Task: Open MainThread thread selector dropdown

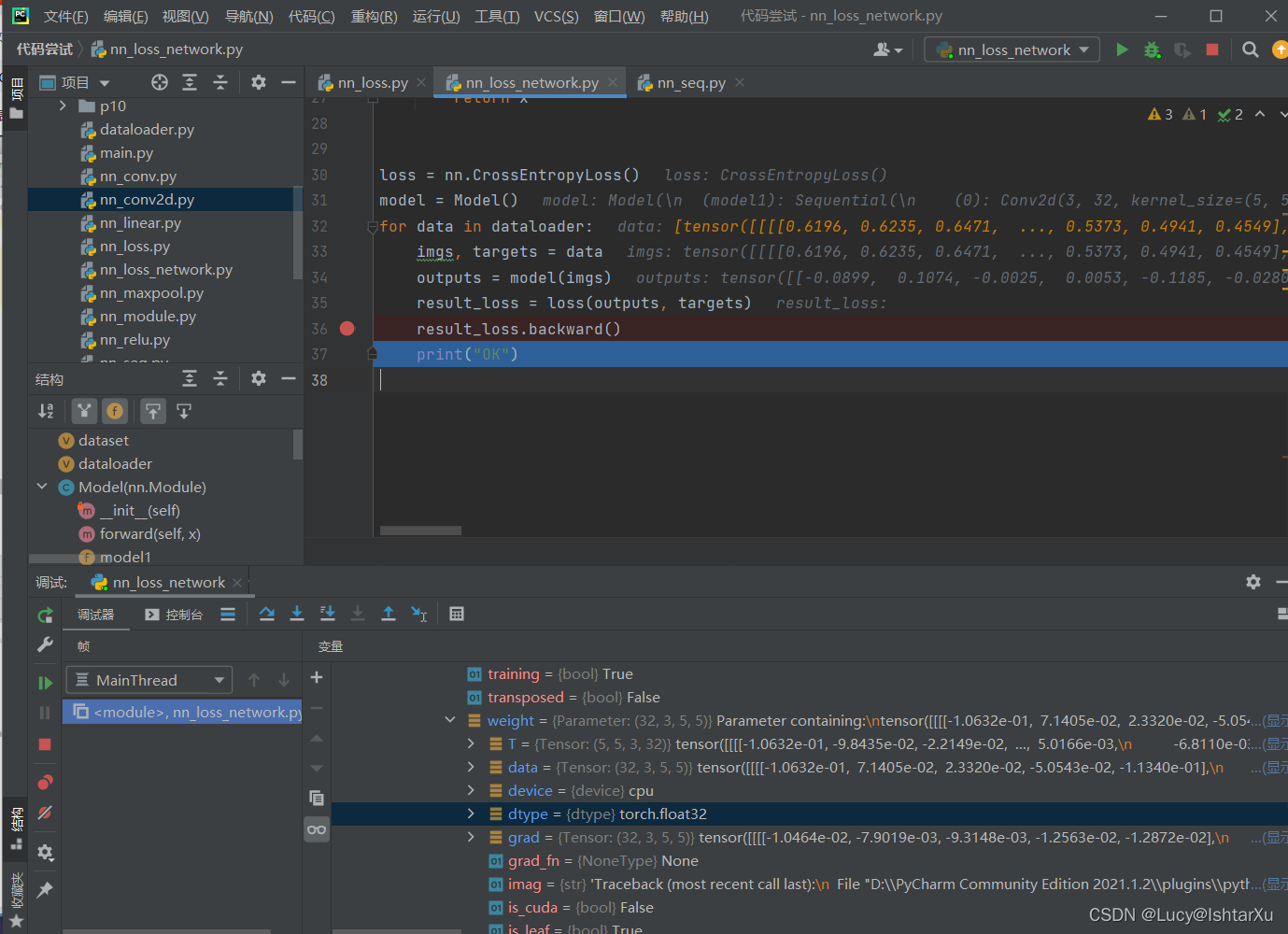Action: (x=149, y=680)
